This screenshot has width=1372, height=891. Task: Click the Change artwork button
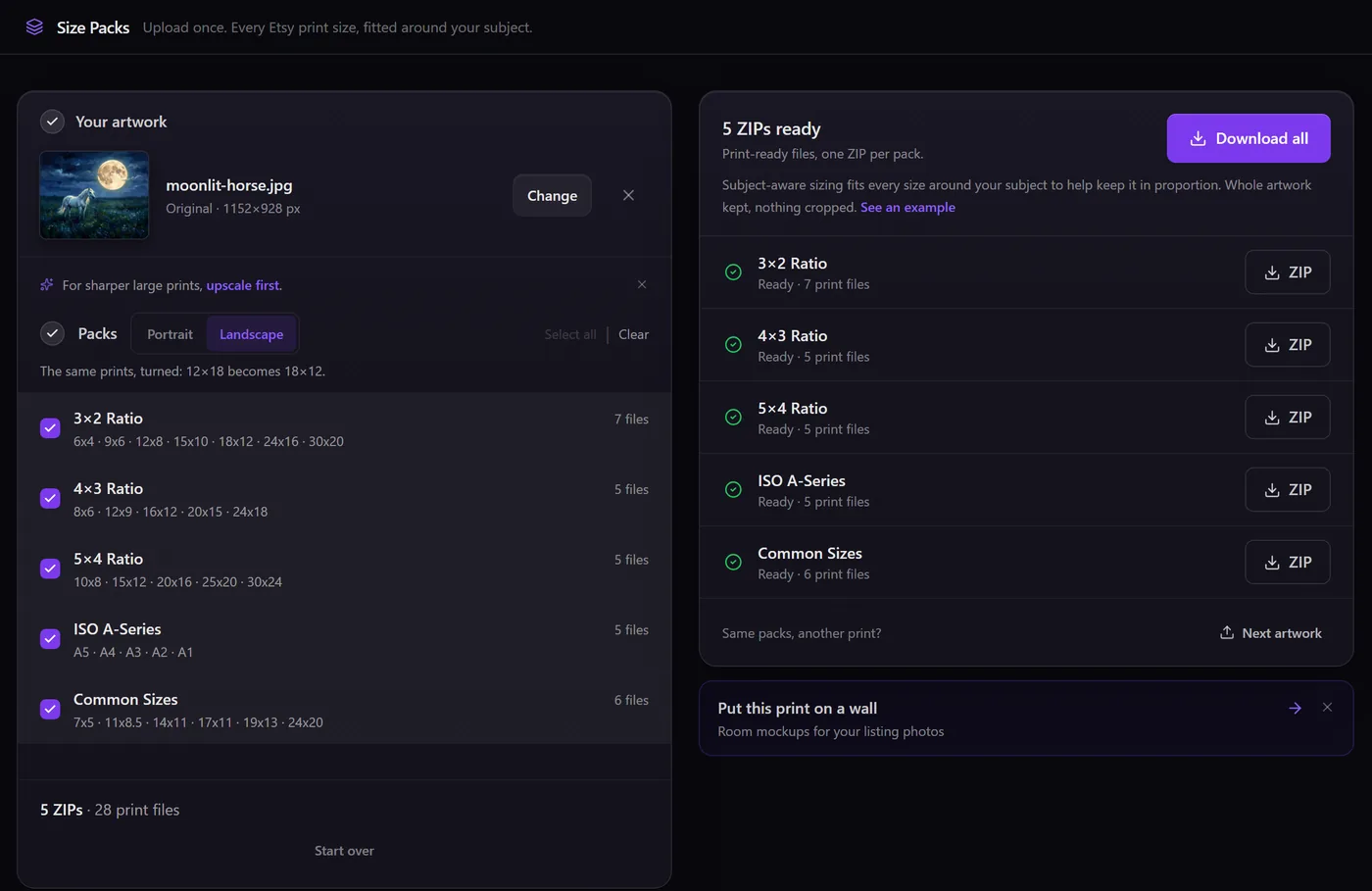(552, 195)
